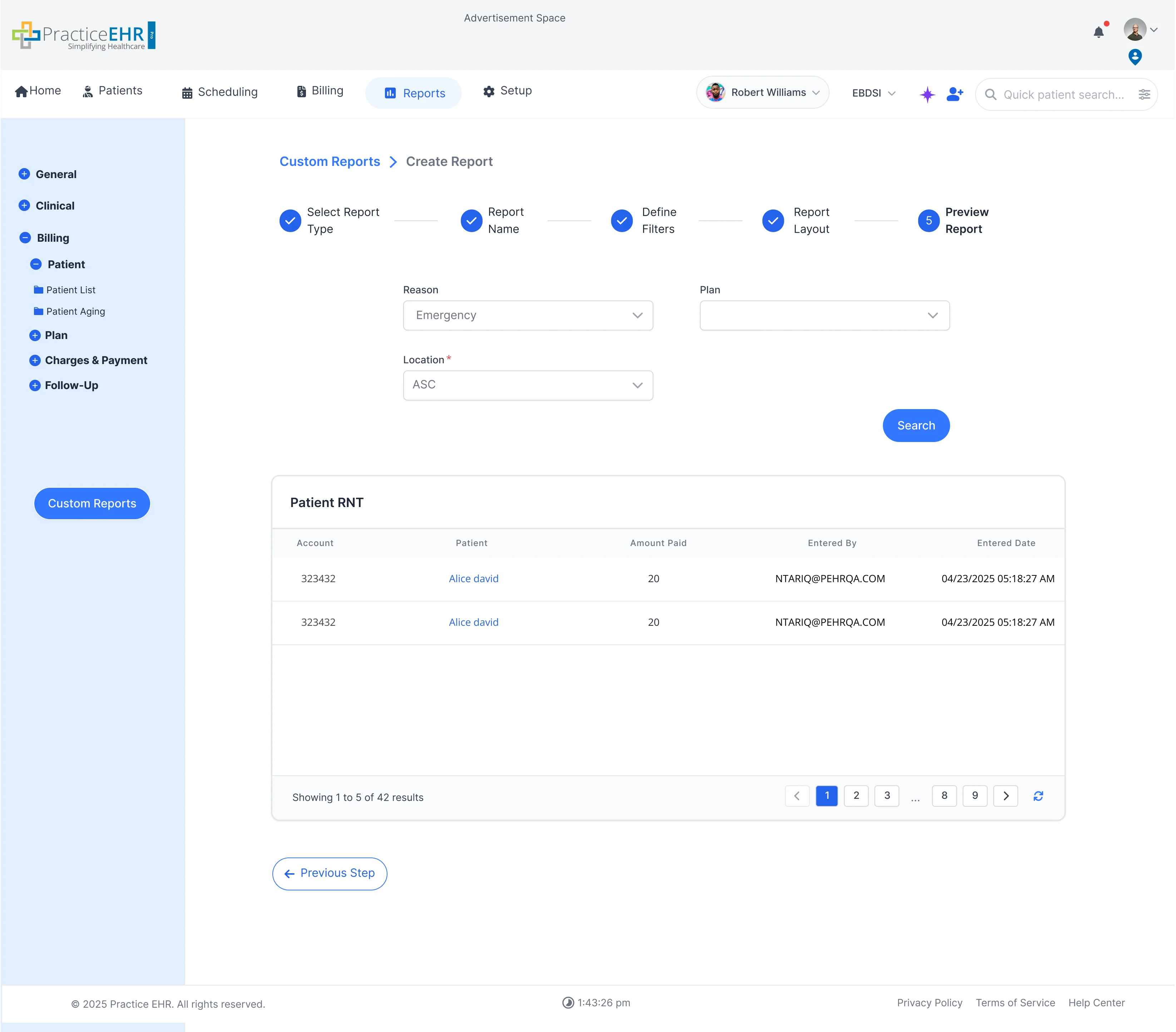Image resolution: width=1176 pixels, height=1032 pixels.
Task: Go to page 3 of results
Action: coord(886,796)
